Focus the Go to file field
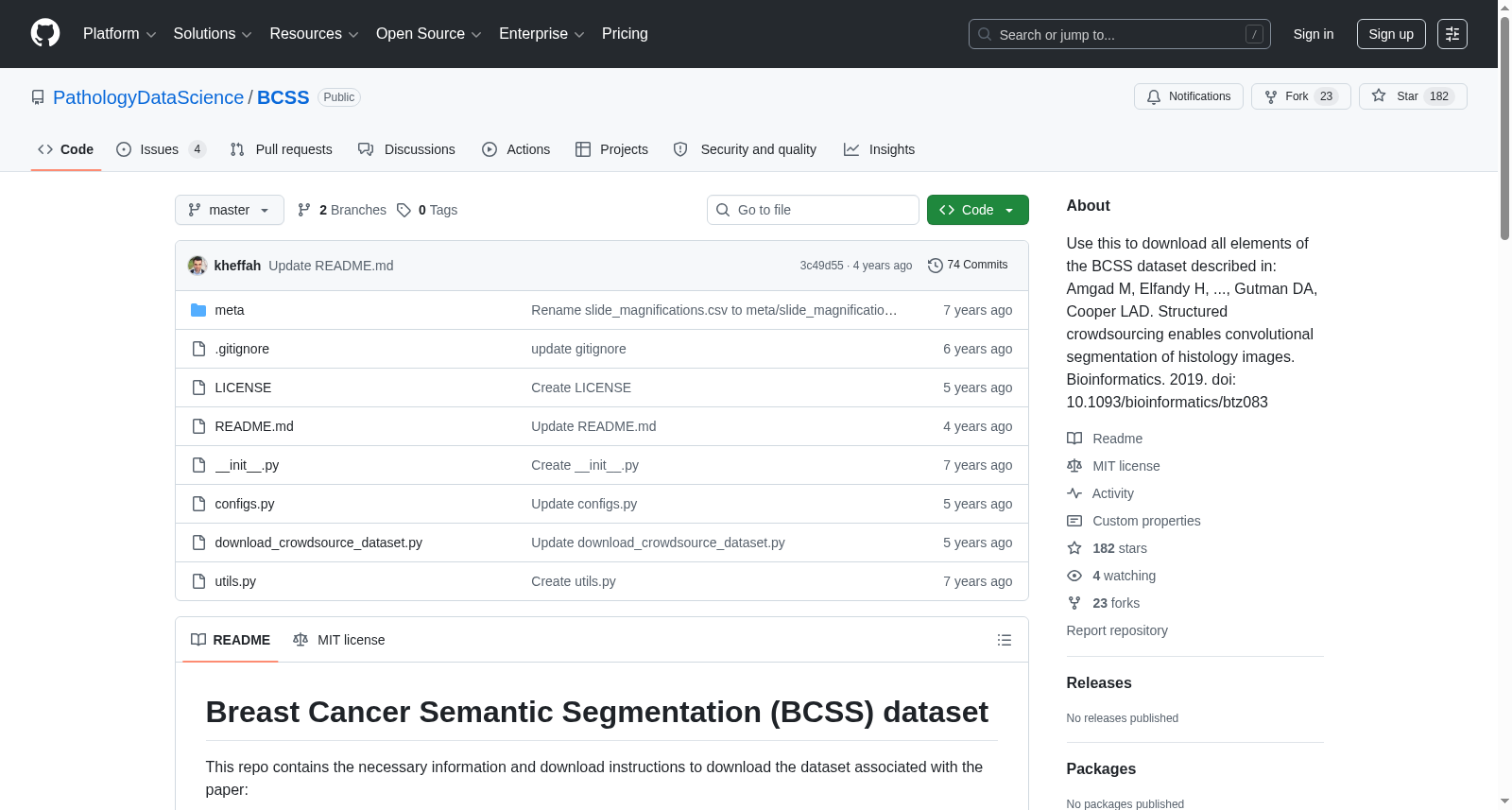The width and height of the screenshot is (1512, 810). (813, 210)
